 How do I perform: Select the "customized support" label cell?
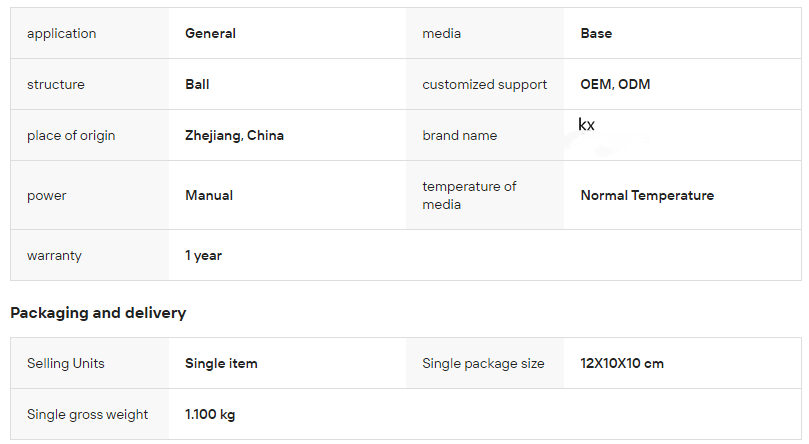click(x=484, y=85)
